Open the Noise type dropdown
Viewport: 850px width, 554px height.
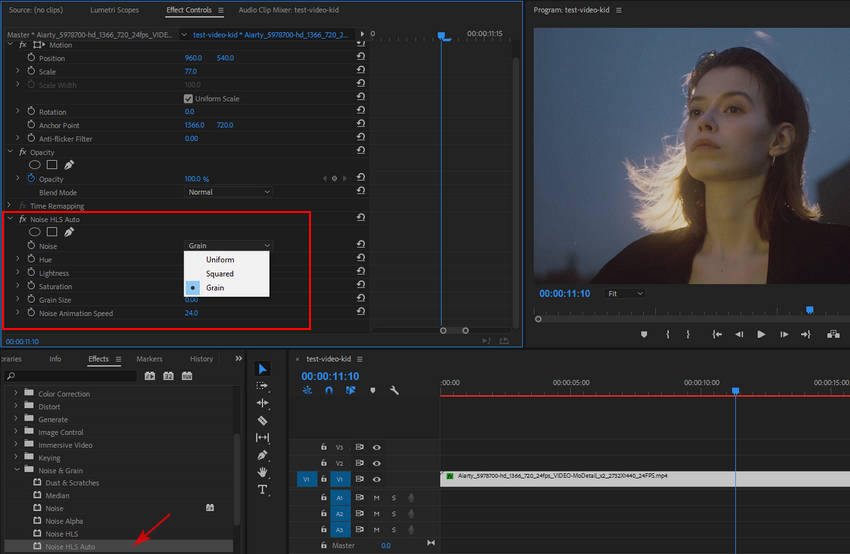tap(228, 246)
